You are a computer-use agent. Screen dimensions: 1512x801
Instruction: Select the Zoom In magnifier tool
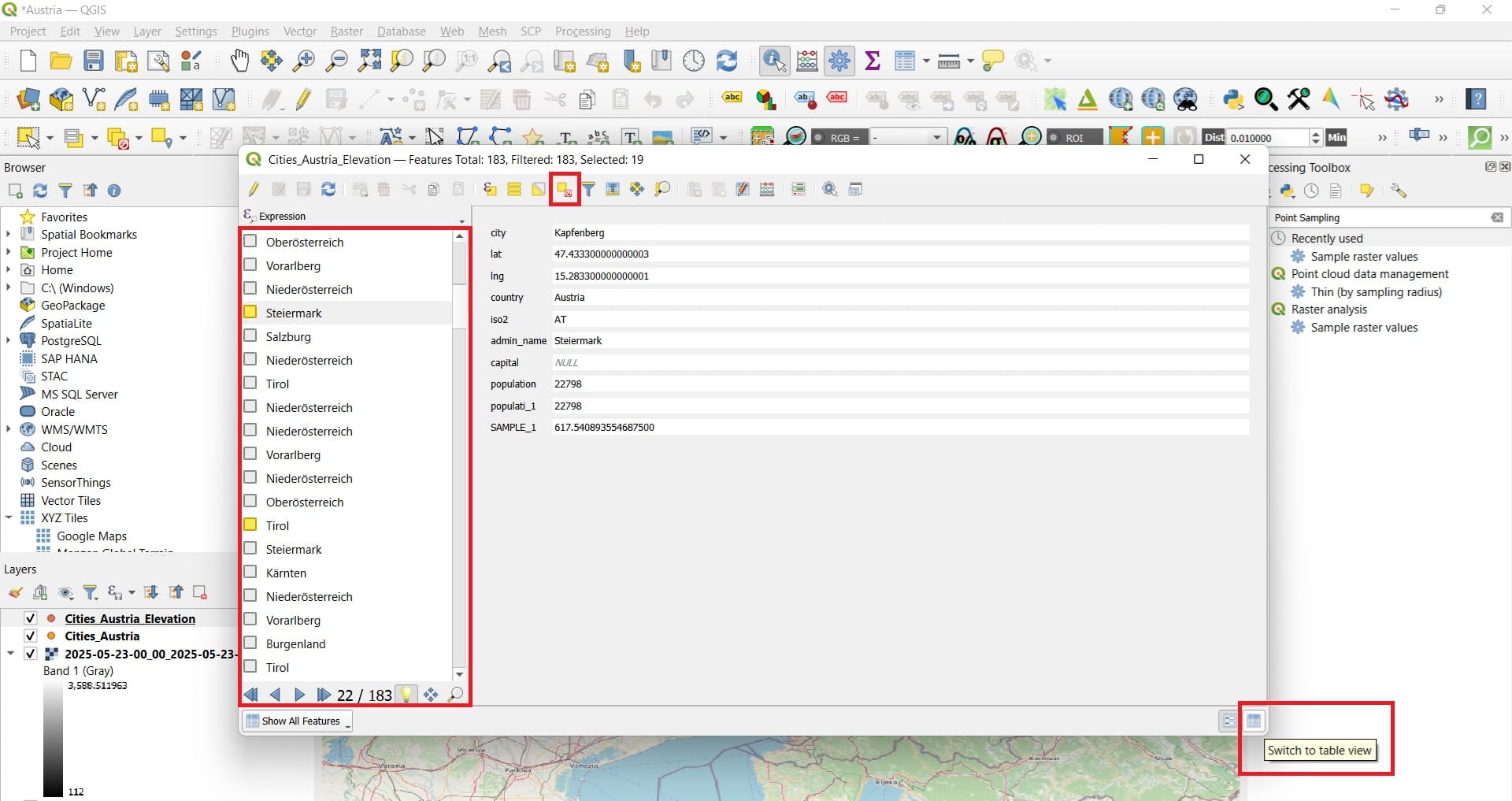click(303, 61)
